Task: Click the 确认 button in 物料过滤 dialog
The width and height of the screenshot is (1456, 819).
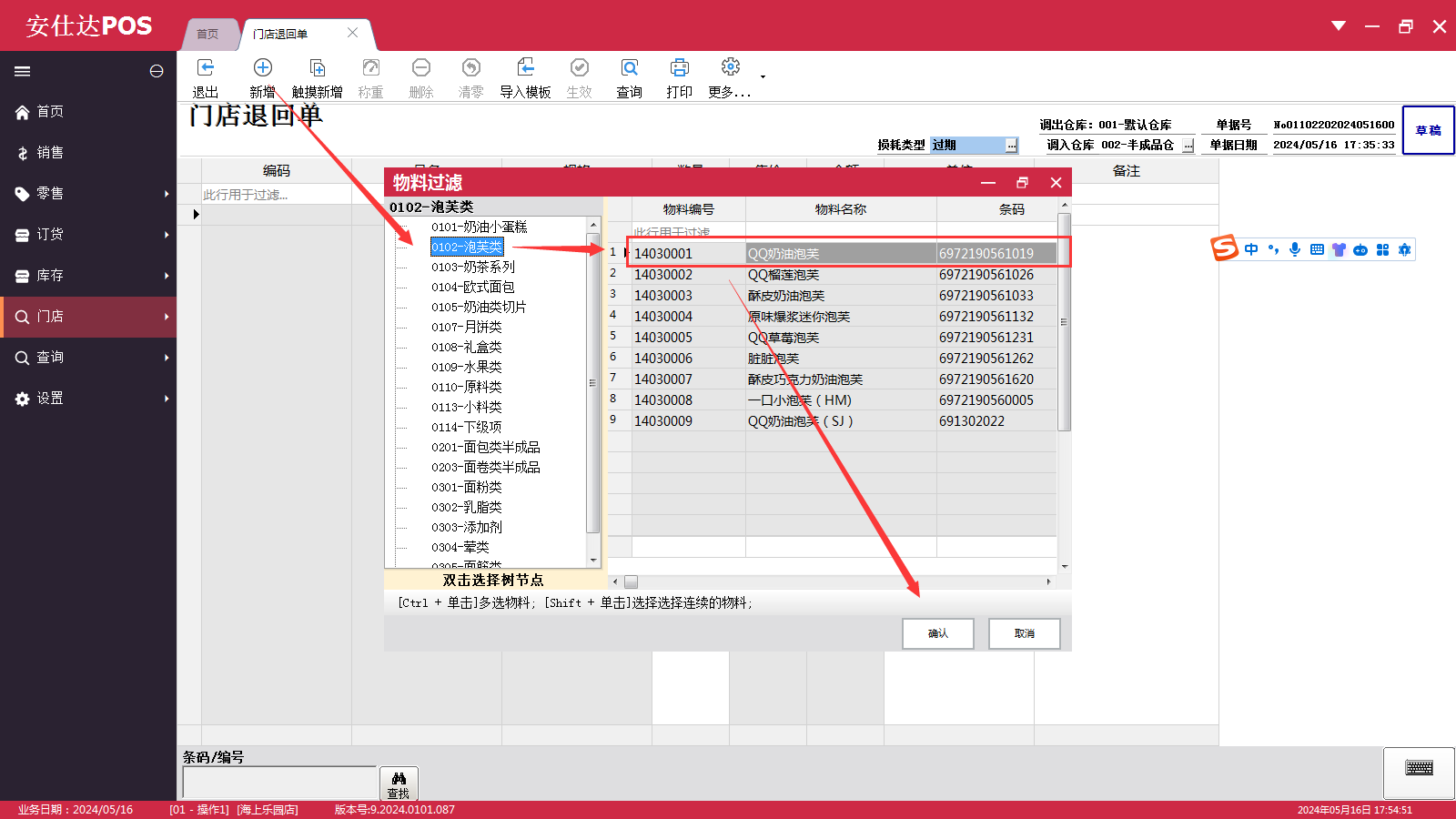Action: tap(938, 633)
